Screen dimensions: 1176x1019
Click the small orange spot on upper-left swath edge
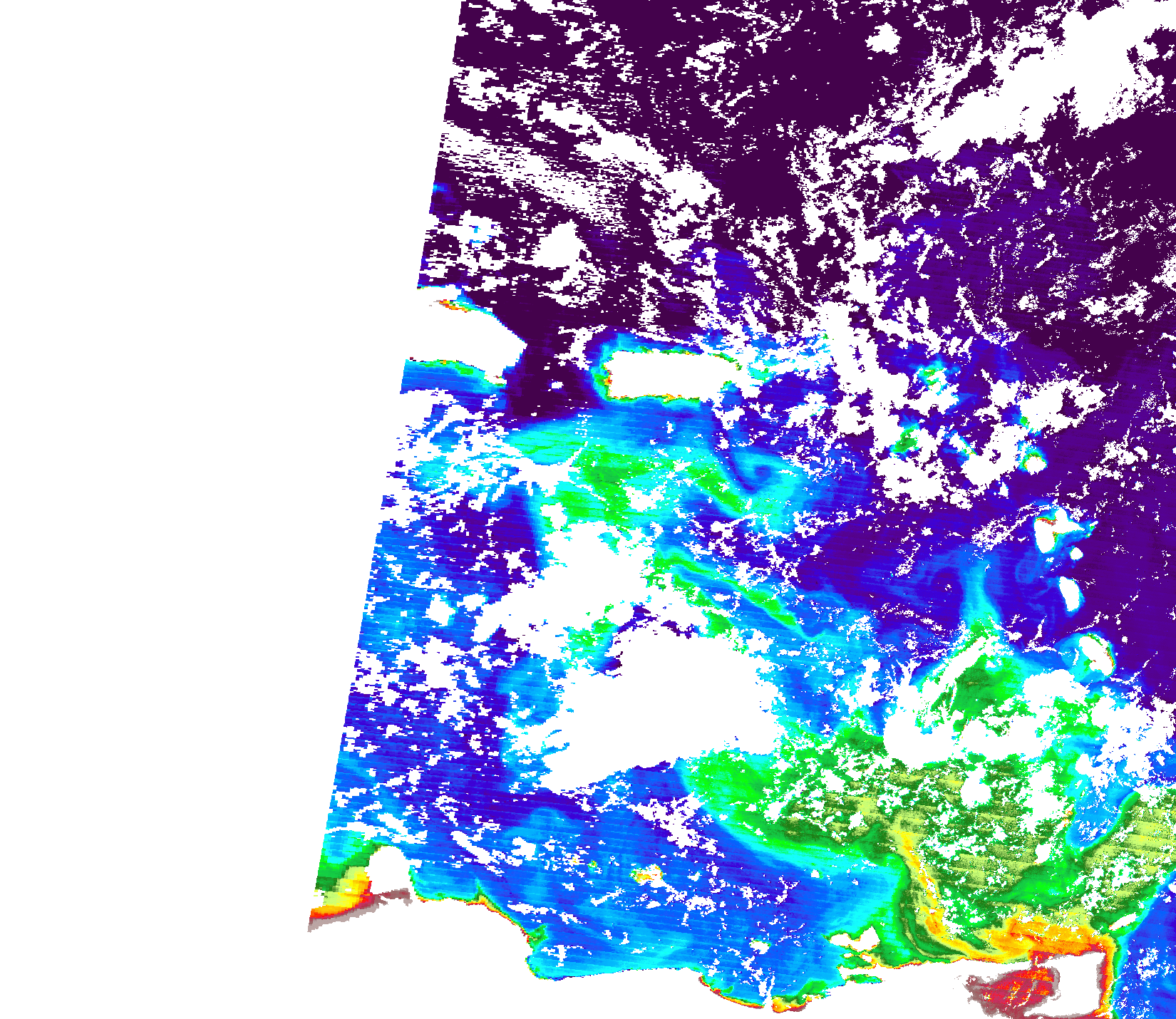(x=449, y=304)
